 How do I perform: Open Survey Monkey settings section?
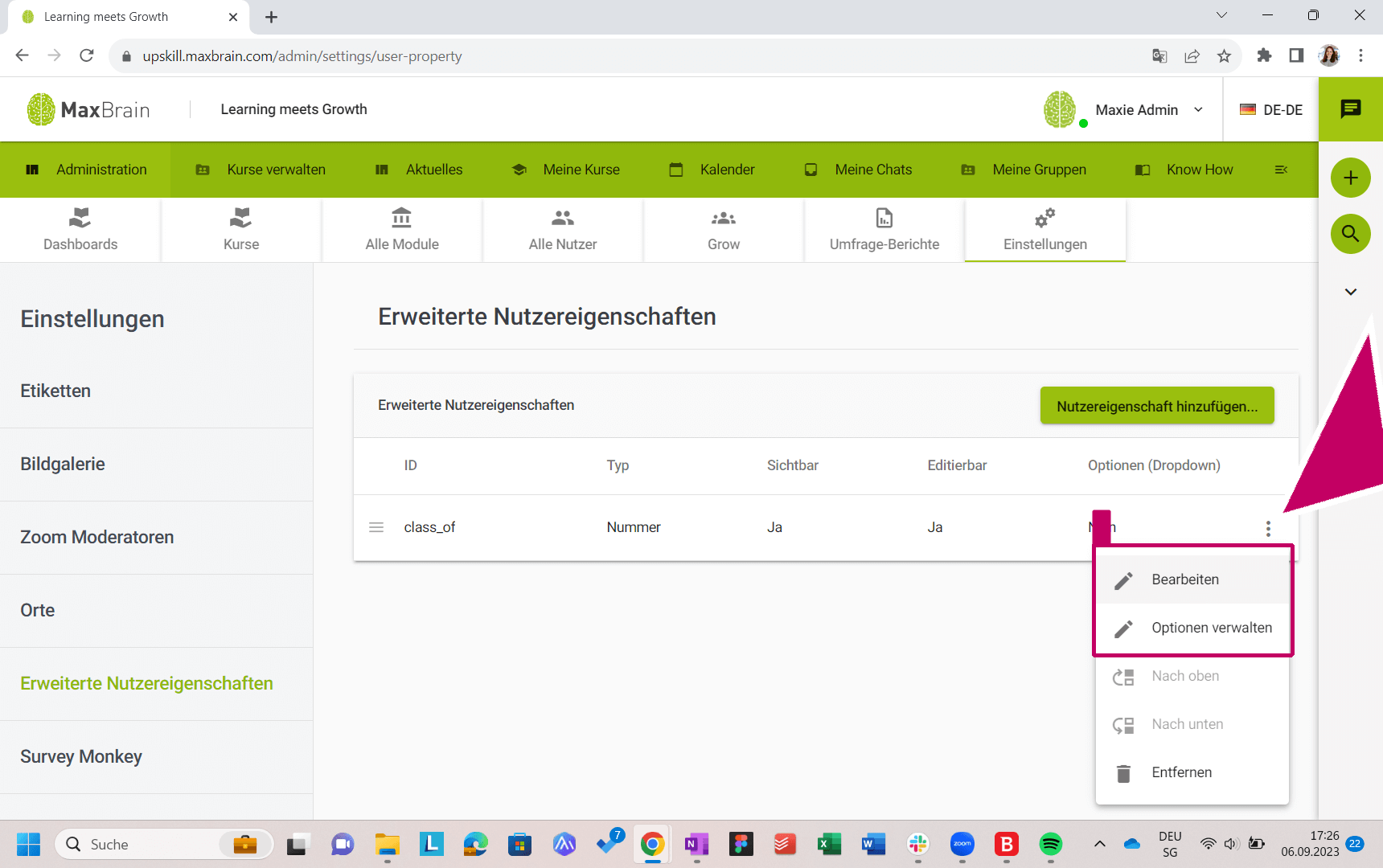pyautogui.click(x=156, y=757)
